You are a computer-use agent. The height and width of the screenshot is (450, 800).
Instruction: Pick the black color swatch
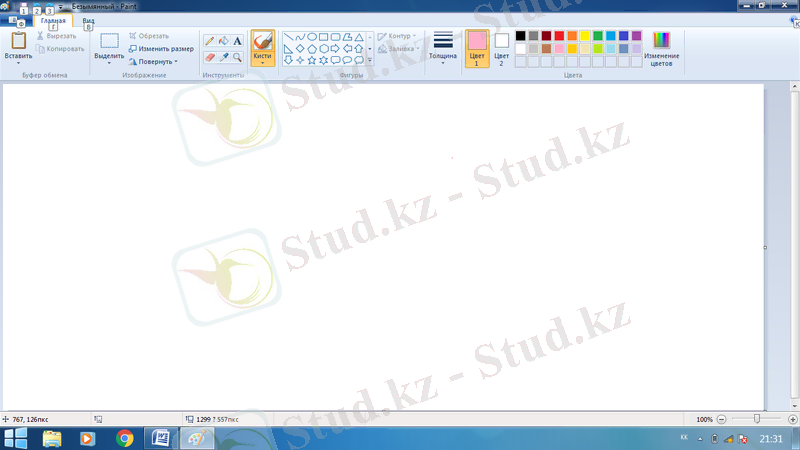pos(520,36)
